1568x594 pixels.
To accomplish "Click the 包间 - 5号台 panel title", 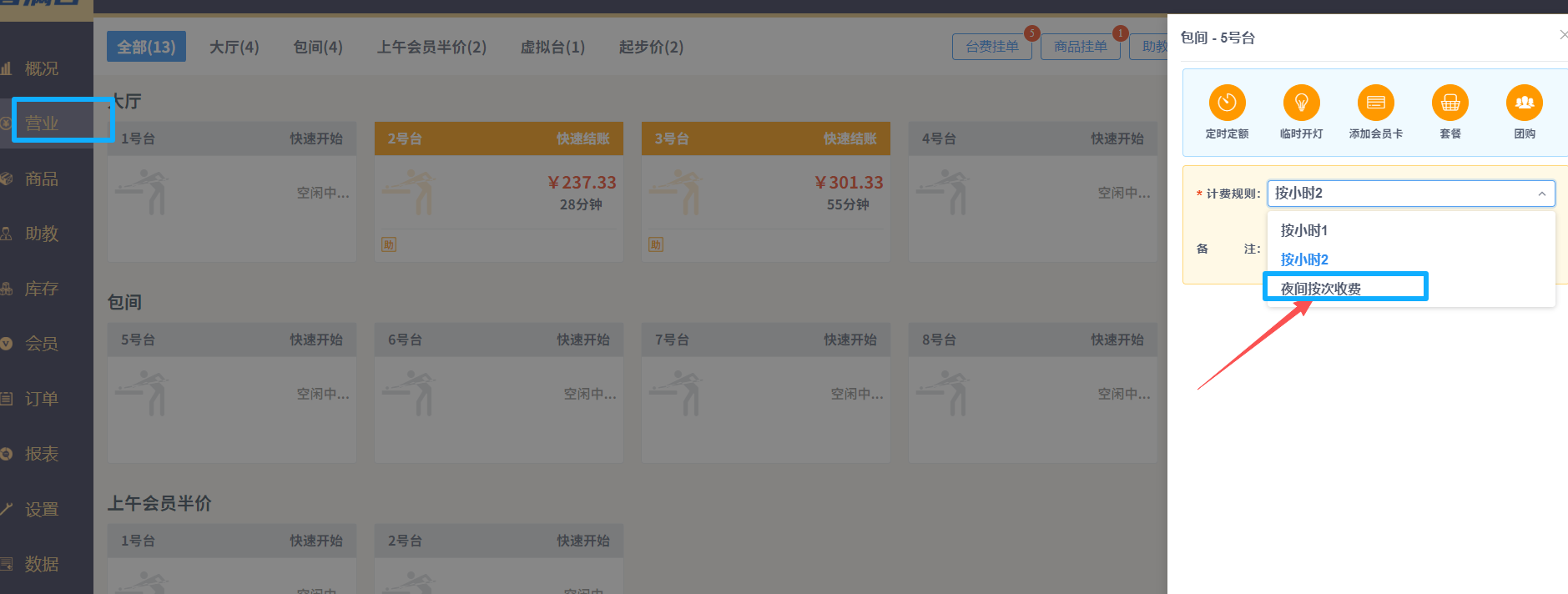I will click(x=1218, y=38).
